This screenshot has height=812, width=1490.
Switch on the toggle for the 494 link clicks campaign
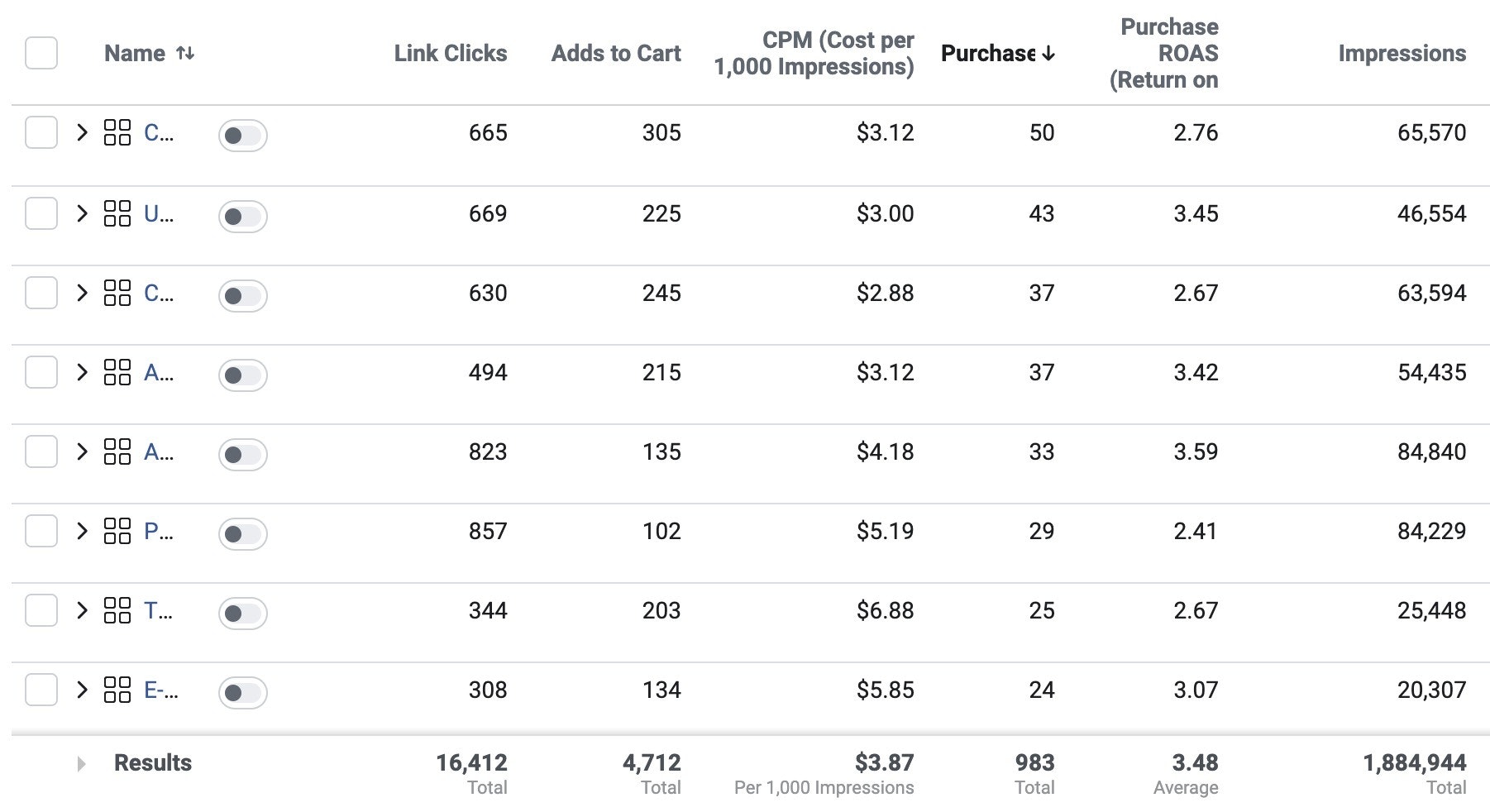point(242,375)
